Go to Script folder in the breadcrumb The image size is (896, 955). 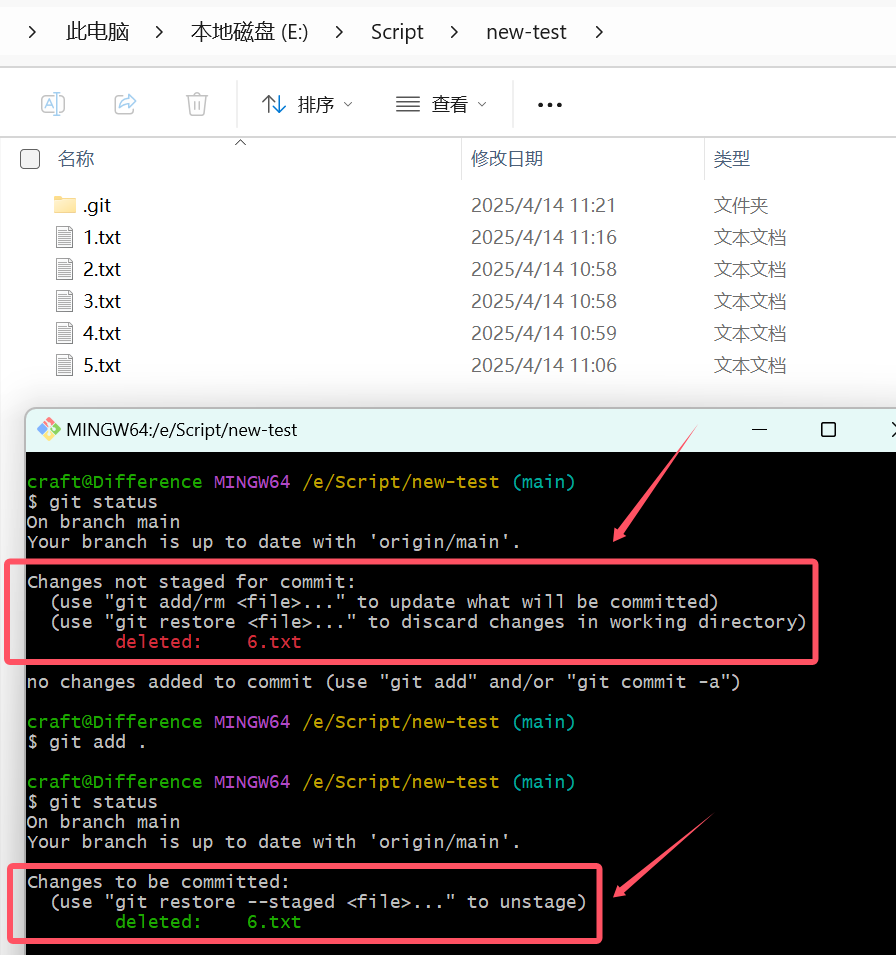coord(397,32)
